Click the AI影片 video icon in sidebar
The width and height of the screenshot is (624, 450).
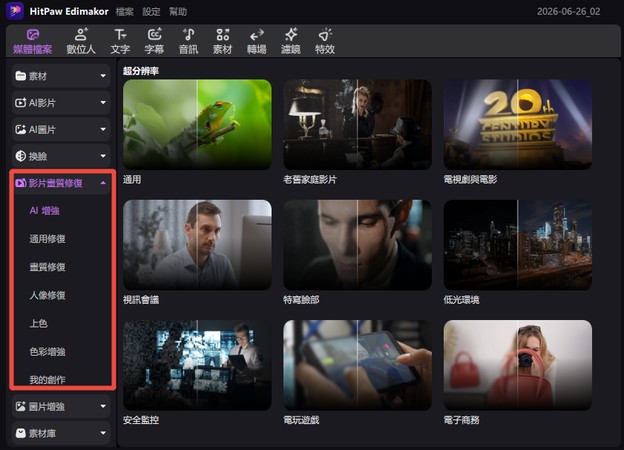click(20, 103)
